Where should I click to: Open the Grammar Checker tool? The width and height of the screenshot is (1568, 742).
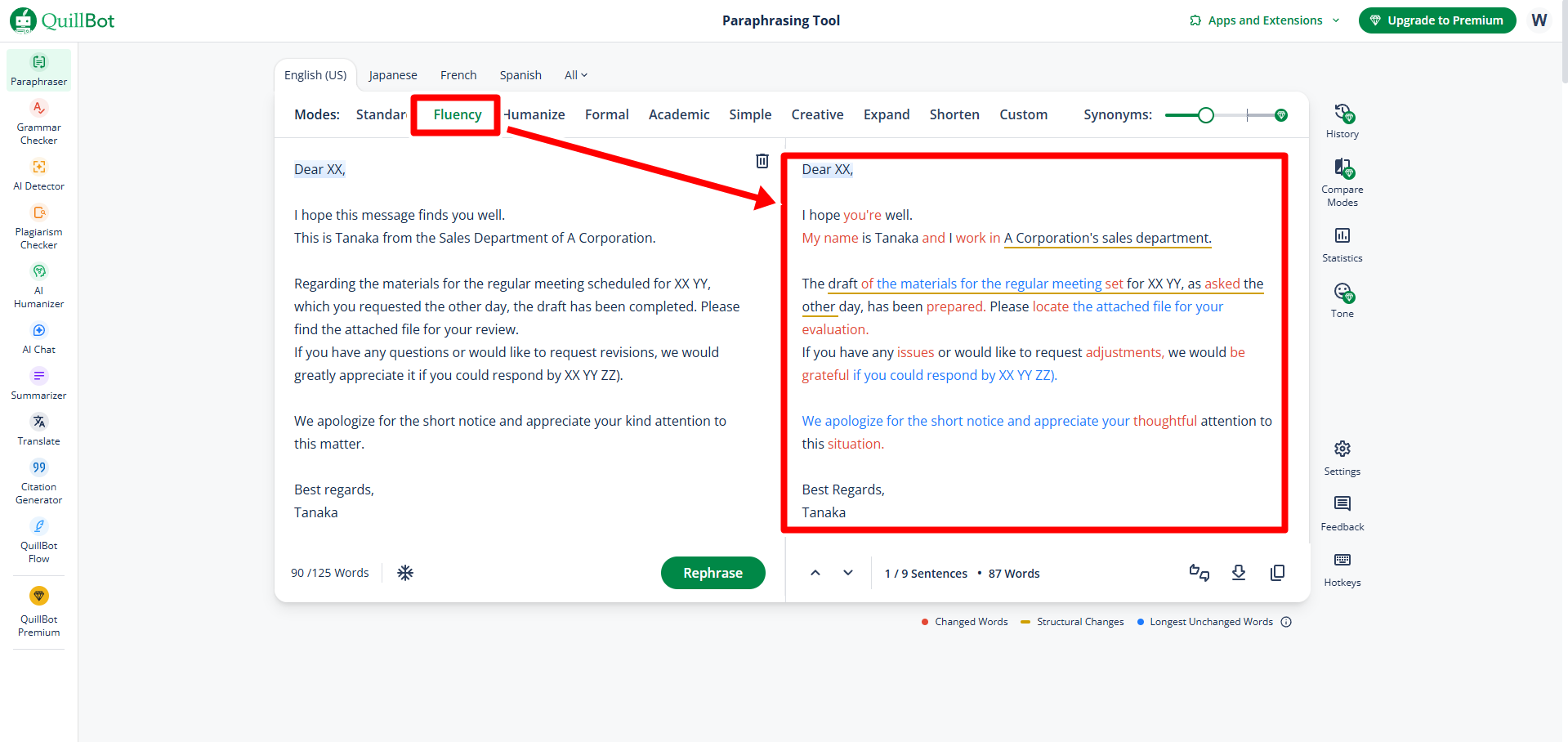pyautogui.click(x=39, y=123)
